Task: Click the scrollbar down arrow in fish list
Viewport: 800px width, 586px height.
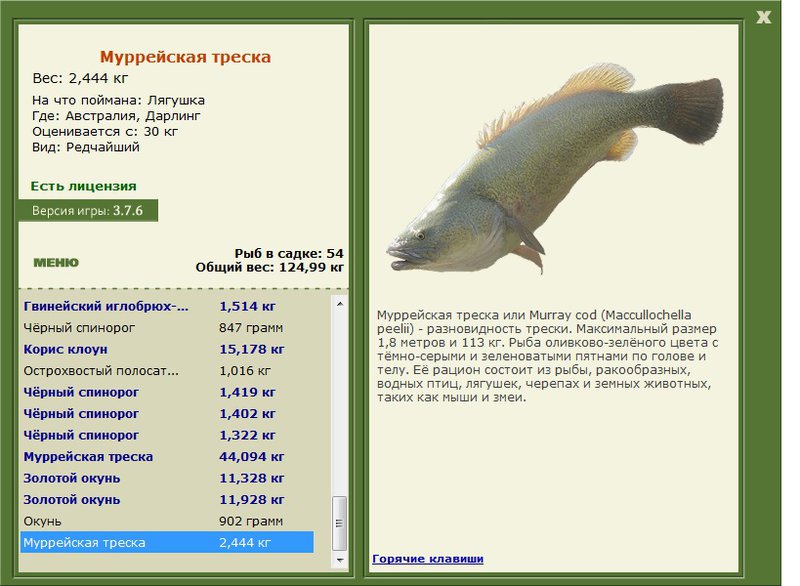Action: 340,560
